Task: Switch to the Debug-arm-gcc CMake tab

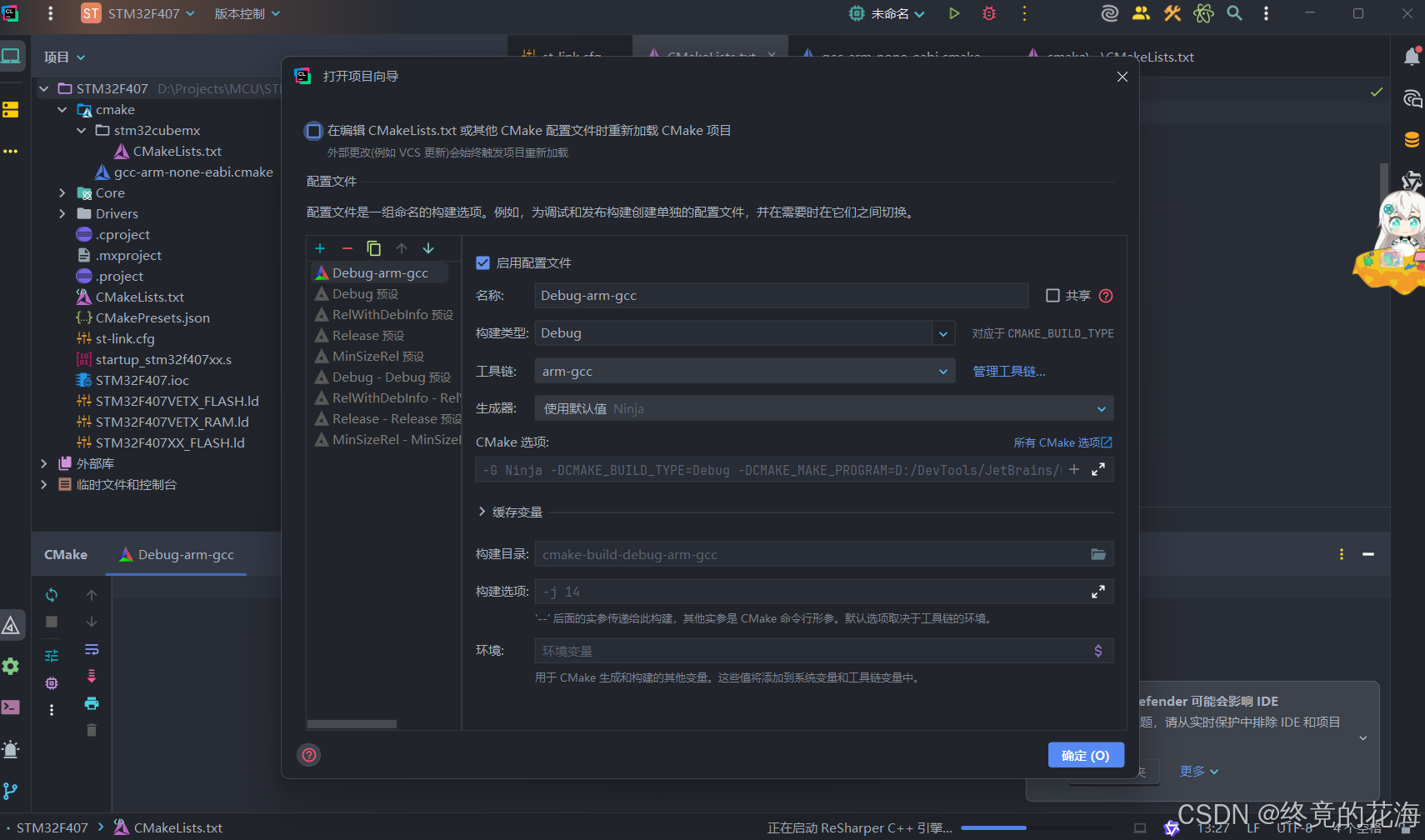Action: pyautogui.click(x=177, y=555)
